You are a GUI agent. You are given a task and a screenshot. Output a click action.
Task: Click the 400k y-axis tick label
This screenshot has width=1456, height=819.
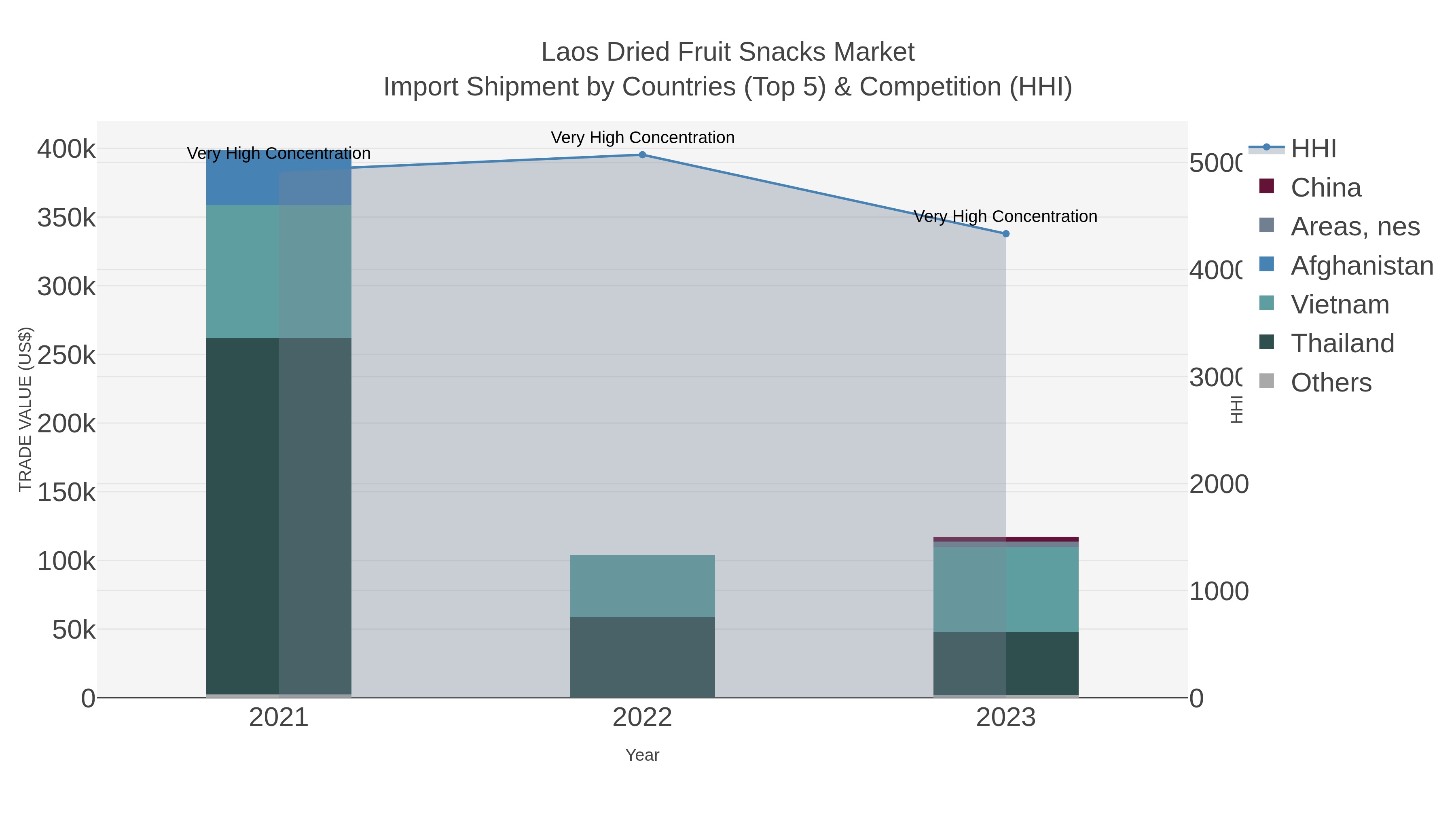66,149
